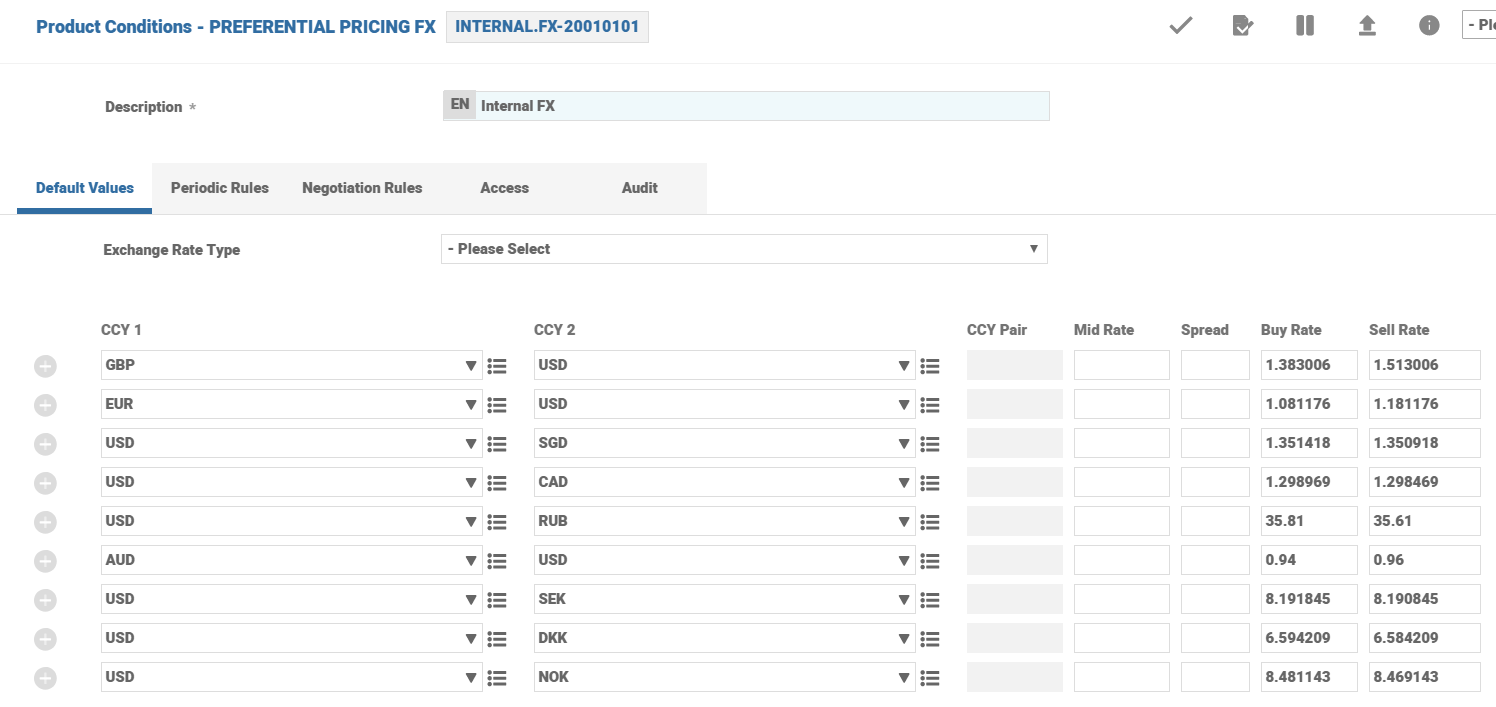
Task: Click the hold (pause) icon in the toolbar
Action: [1305, 26]
